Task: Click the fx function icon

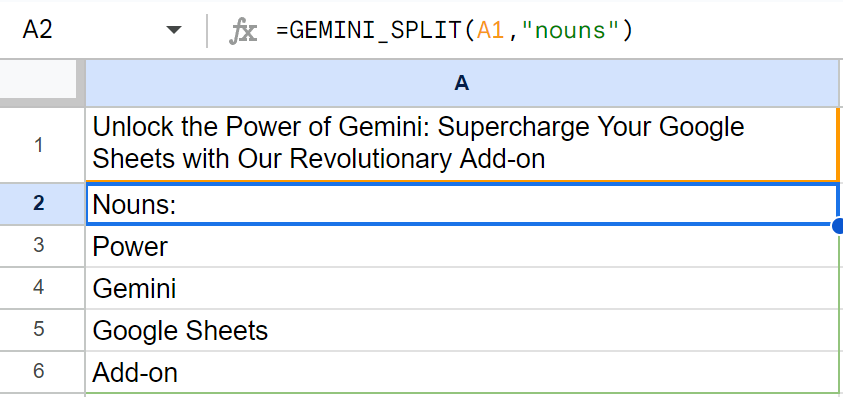Action: tap(243, 31)
